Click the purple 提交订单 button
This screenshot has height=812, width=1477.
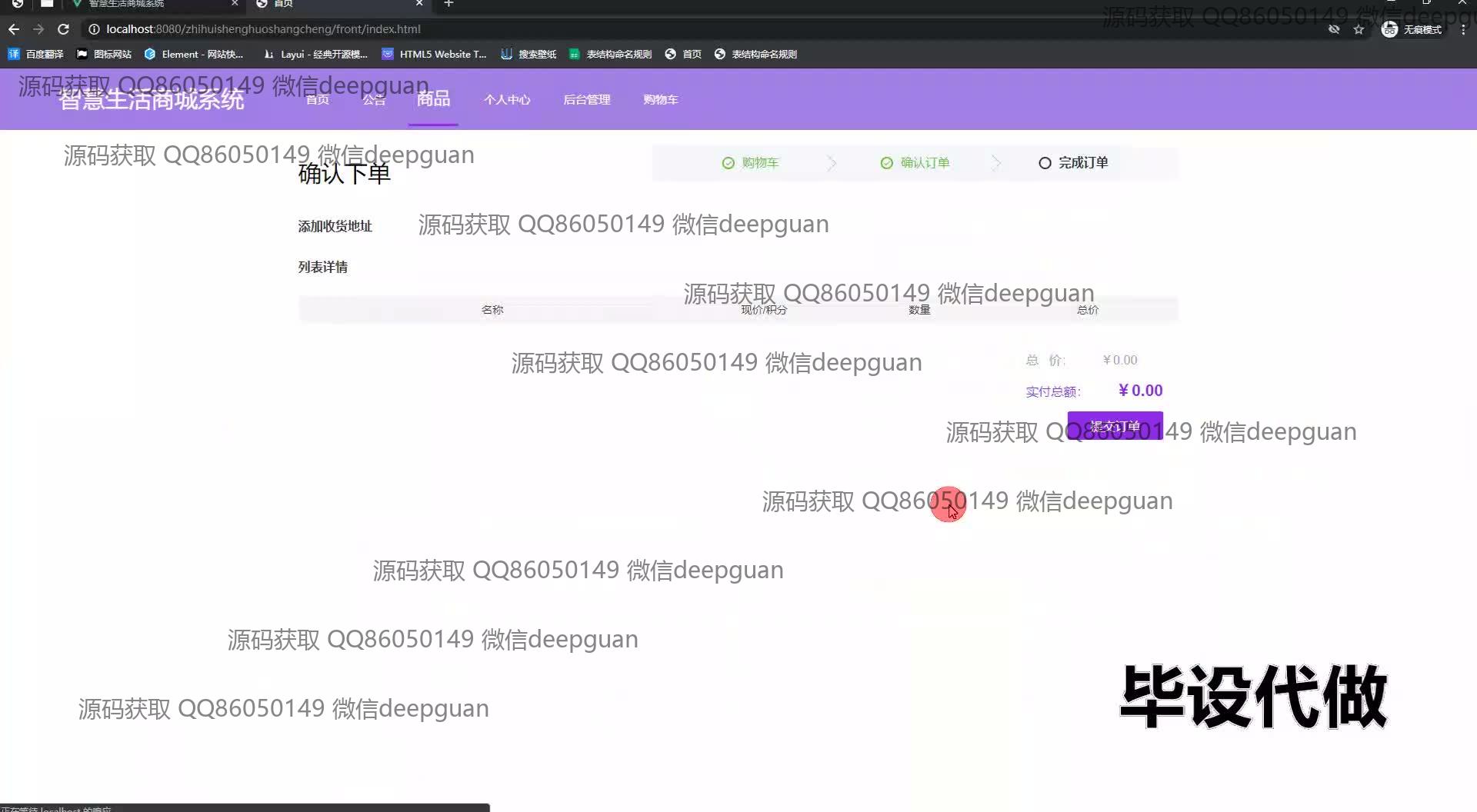pyautogui.click(x=1115, y=426)
